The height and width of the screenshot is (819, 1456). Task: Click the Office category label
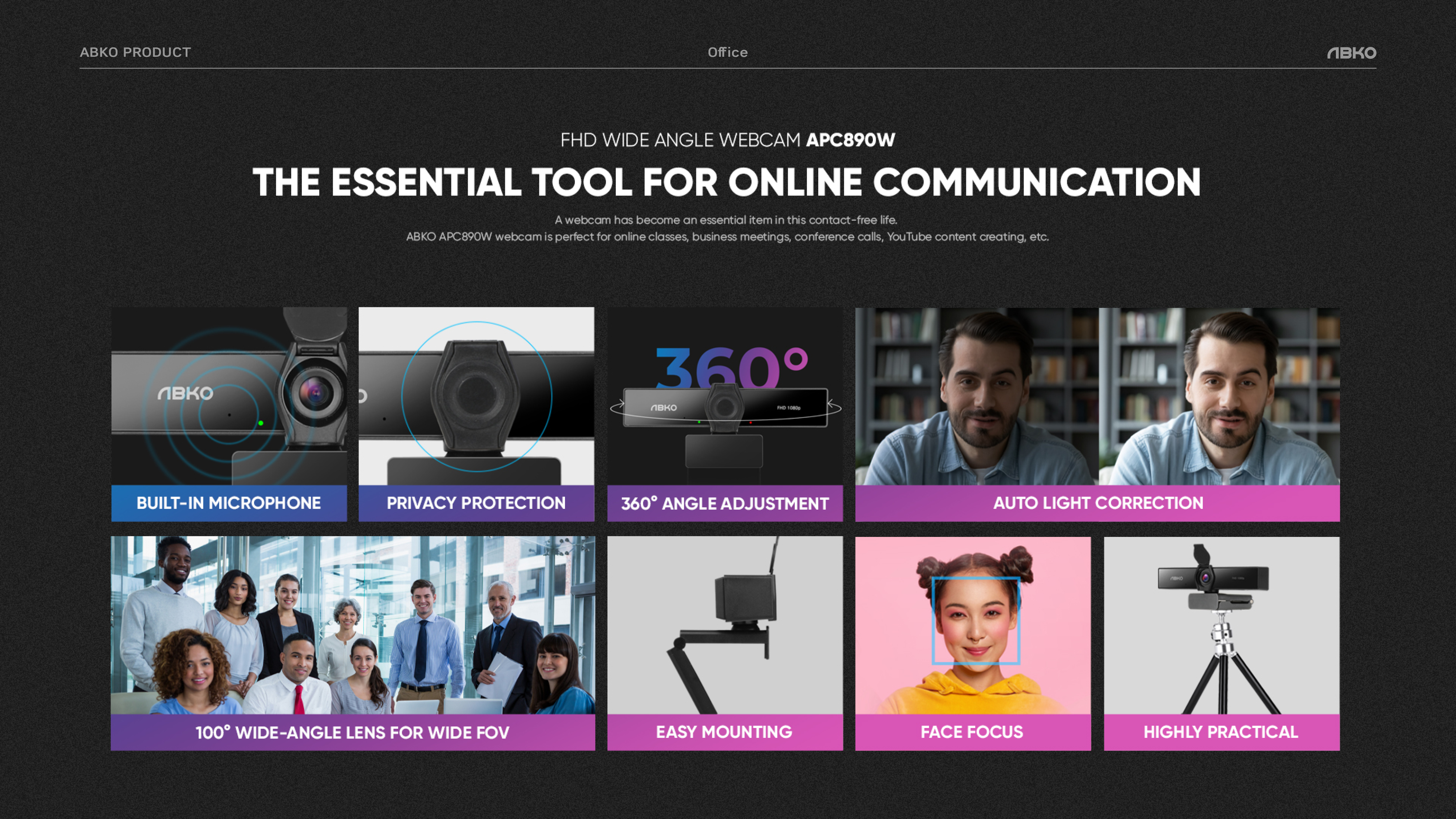click(x=727, y=52)
